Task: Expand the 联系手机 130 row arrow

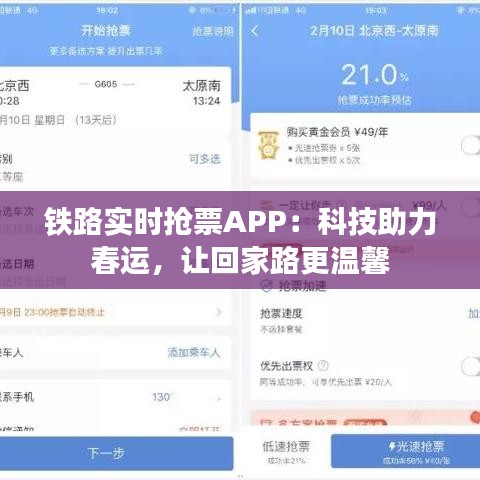Action: 219,398
